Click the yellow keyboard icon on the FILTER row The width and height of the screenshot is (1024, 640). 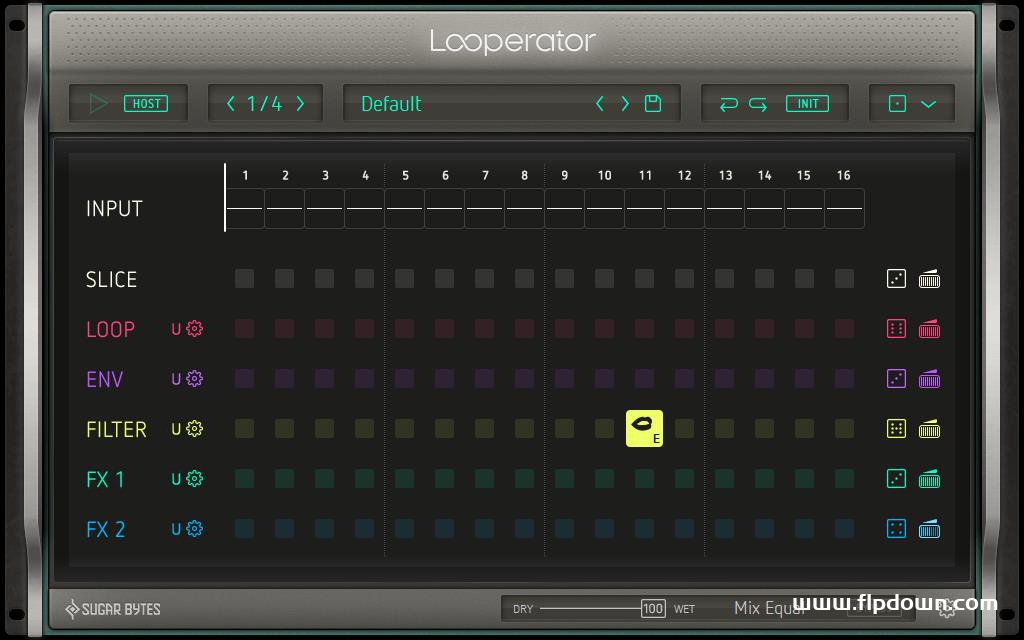pyautogui.click(x=929, y=429)
